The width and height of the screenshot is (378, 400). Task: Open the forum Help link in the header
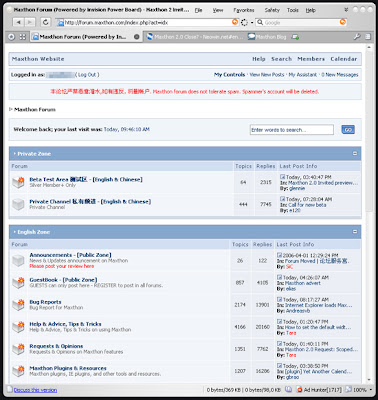pos(259,59)
